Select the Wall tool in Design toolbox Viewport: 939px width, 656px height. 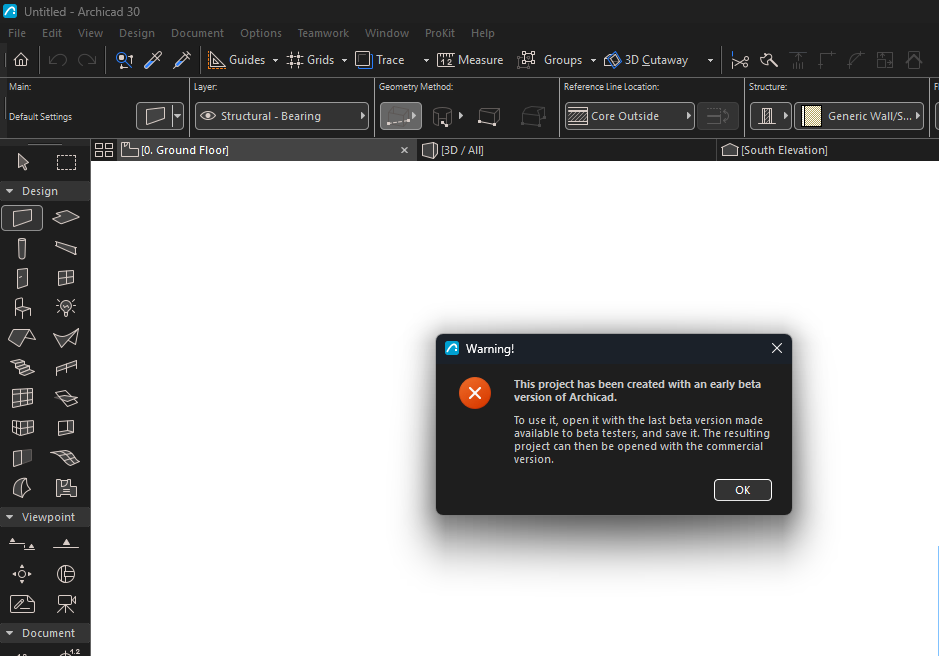coord(22,217)
